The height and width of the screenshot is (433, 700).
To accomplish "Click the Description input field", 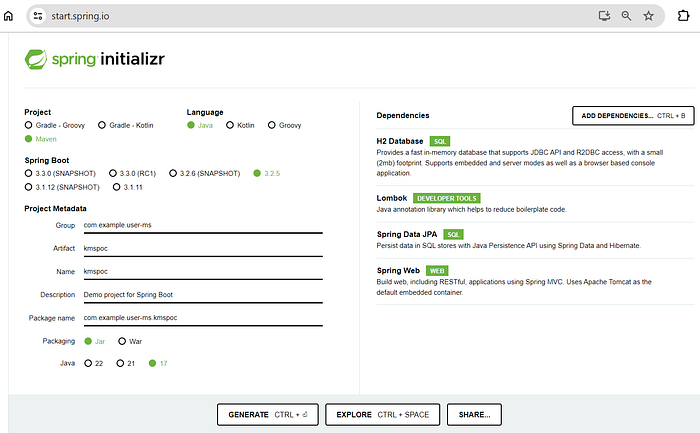I will 203,295.
